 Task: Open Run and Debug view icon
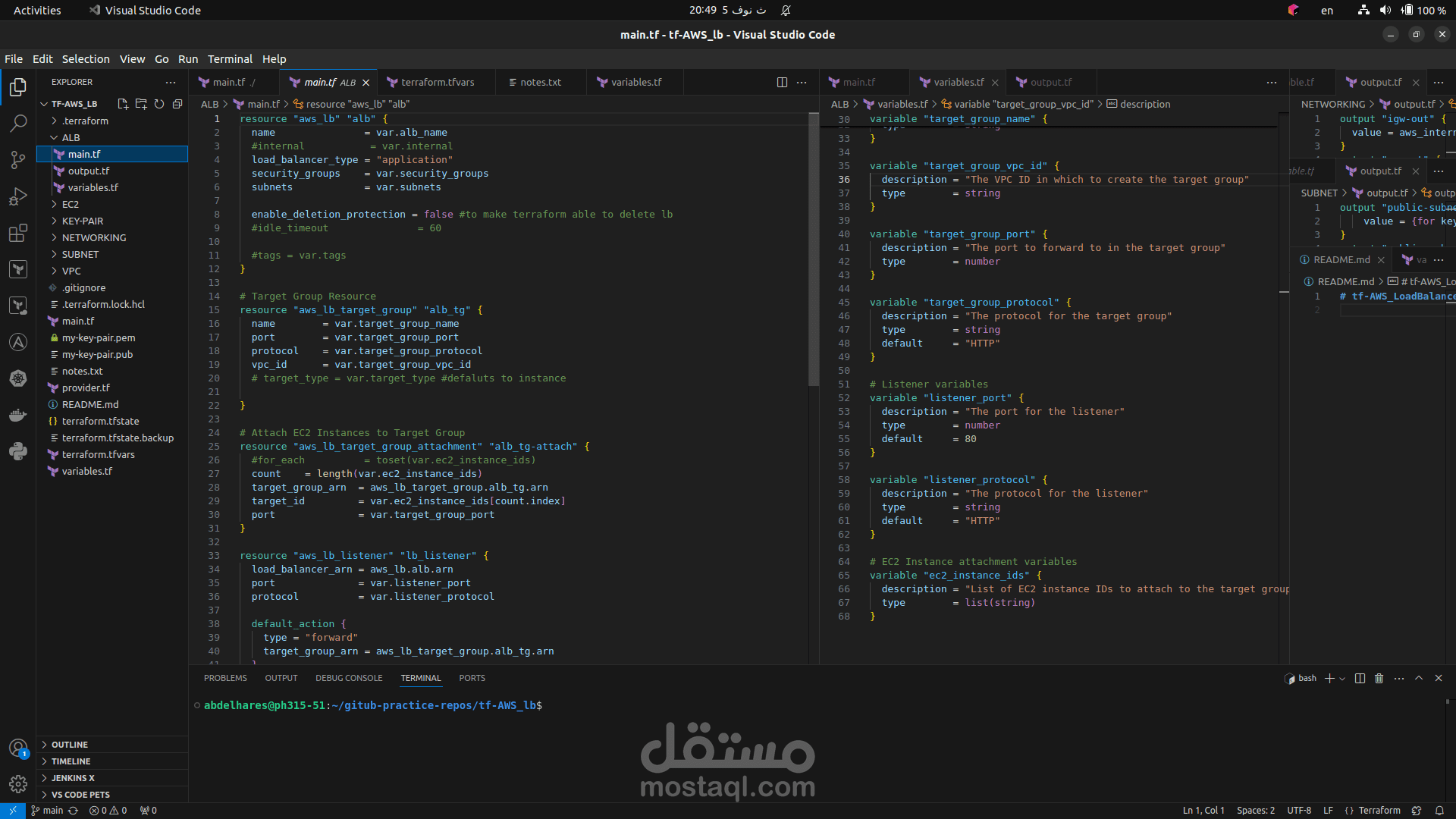coord(18,196)
